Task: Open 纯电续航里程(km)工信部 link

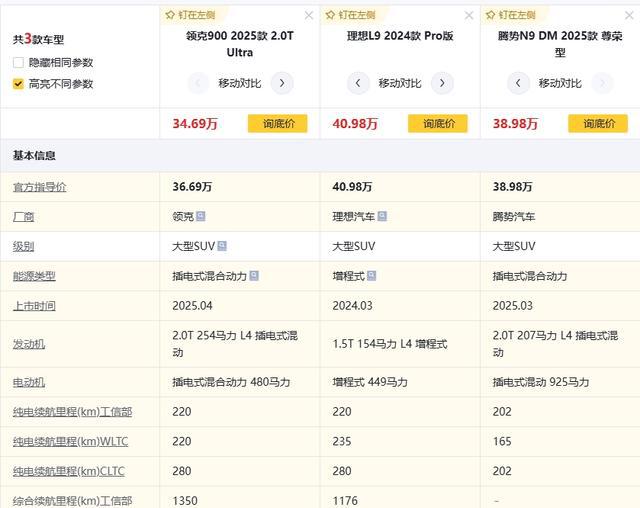Action: coord(72,412)
